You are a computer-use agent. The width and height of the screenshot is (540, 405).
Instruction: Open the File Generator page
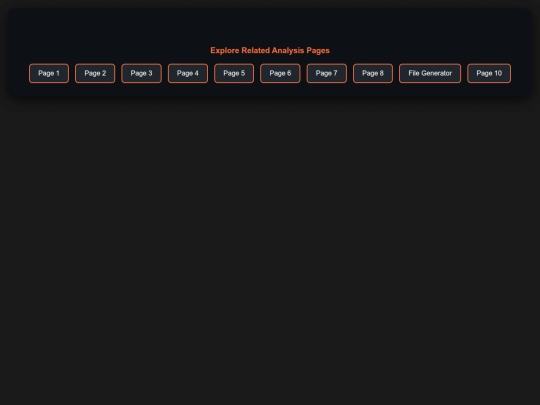430,73
